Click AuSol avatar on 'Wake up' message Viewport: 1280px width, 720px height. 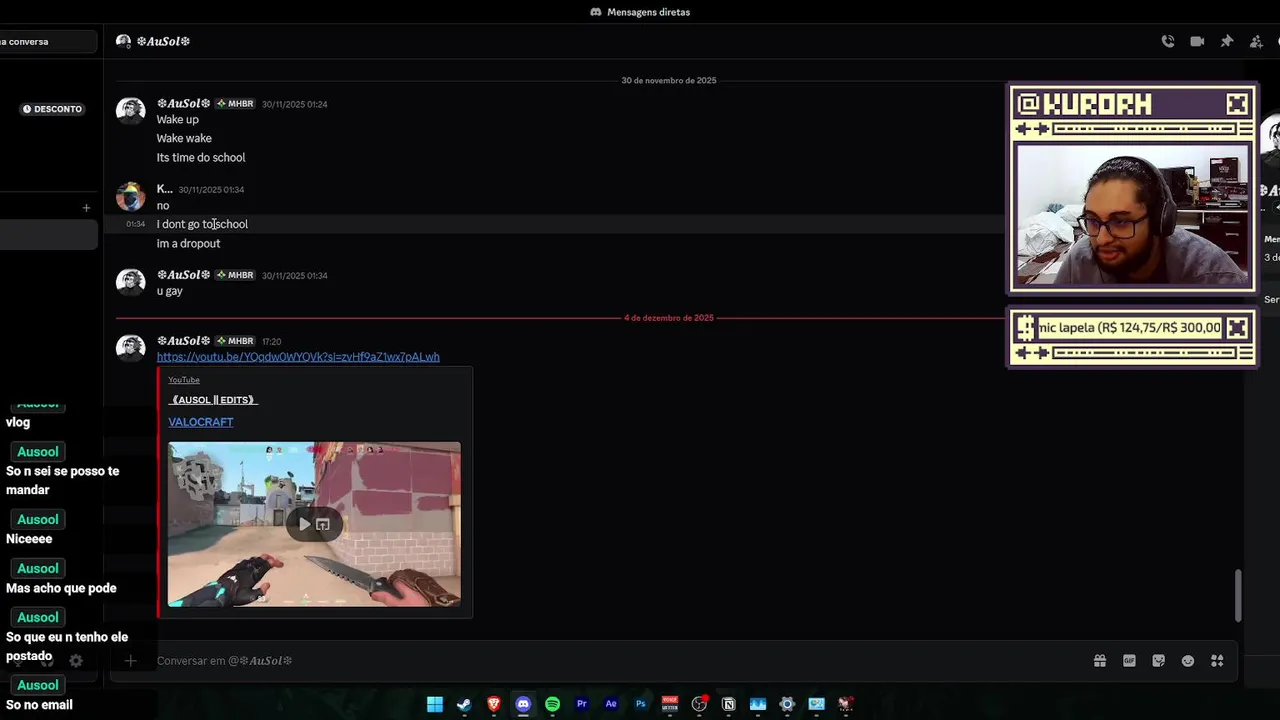[131, 110]
